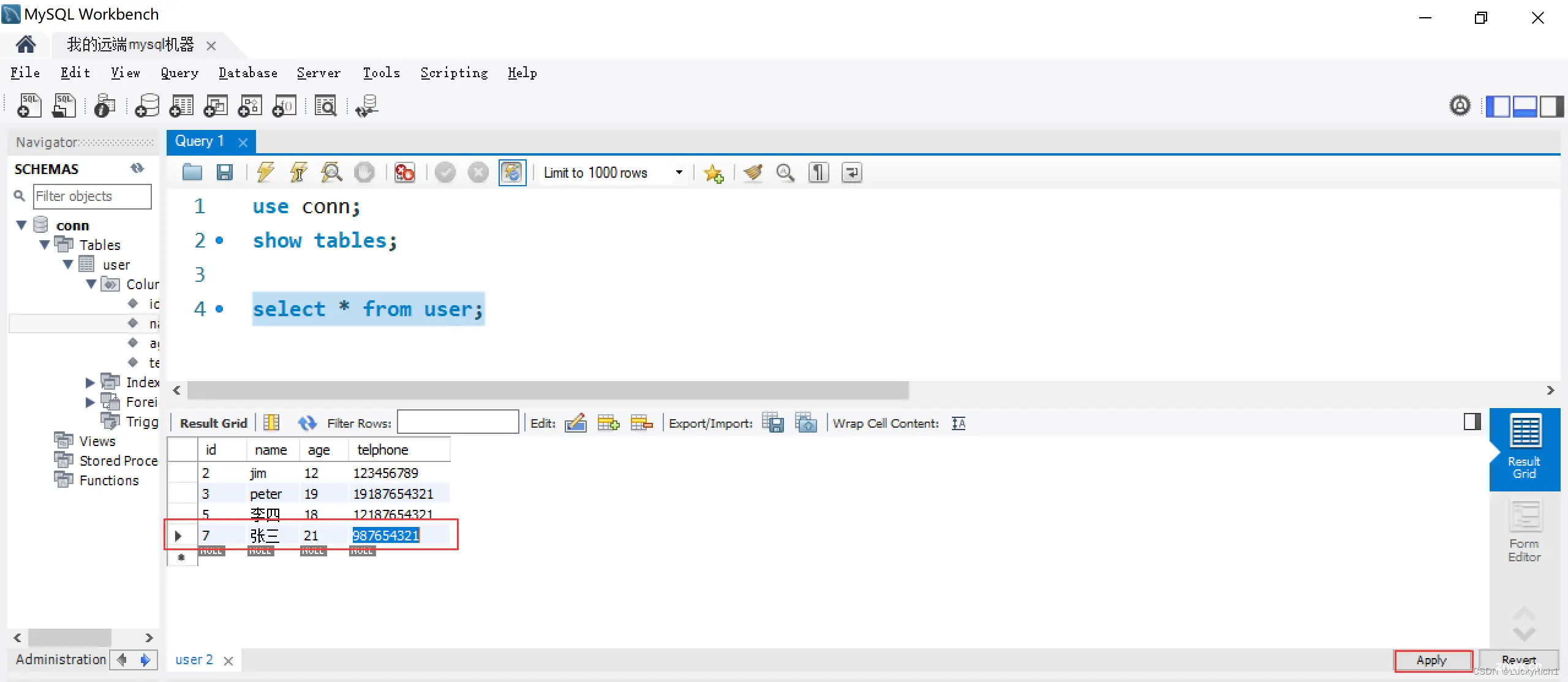
Task: Click the Wrap Cell Content icon in result toolbar
Action: 957,423
